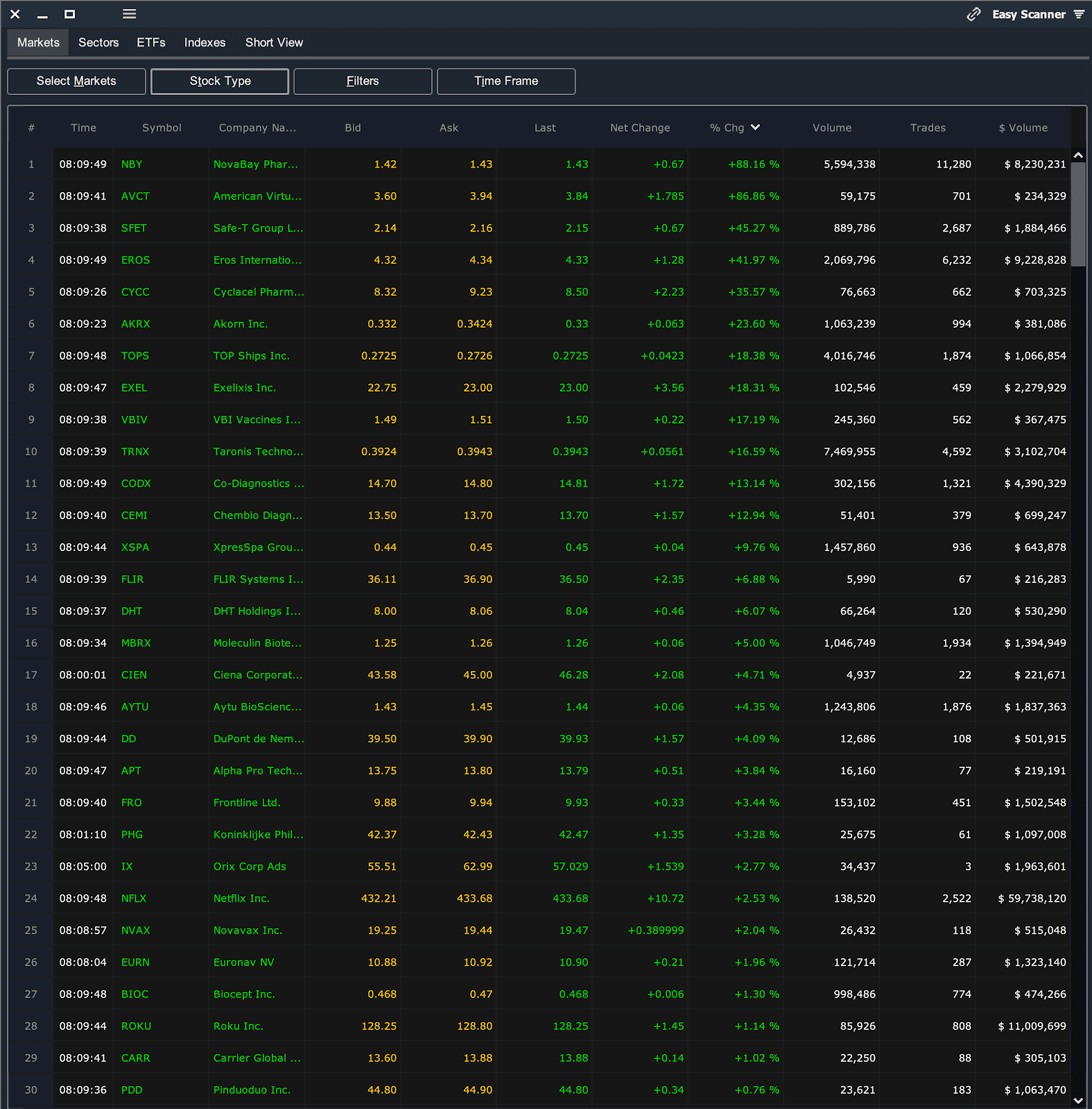Sort by the Trades column header
Screen dimensions: 1092x1109
point(928,128)
